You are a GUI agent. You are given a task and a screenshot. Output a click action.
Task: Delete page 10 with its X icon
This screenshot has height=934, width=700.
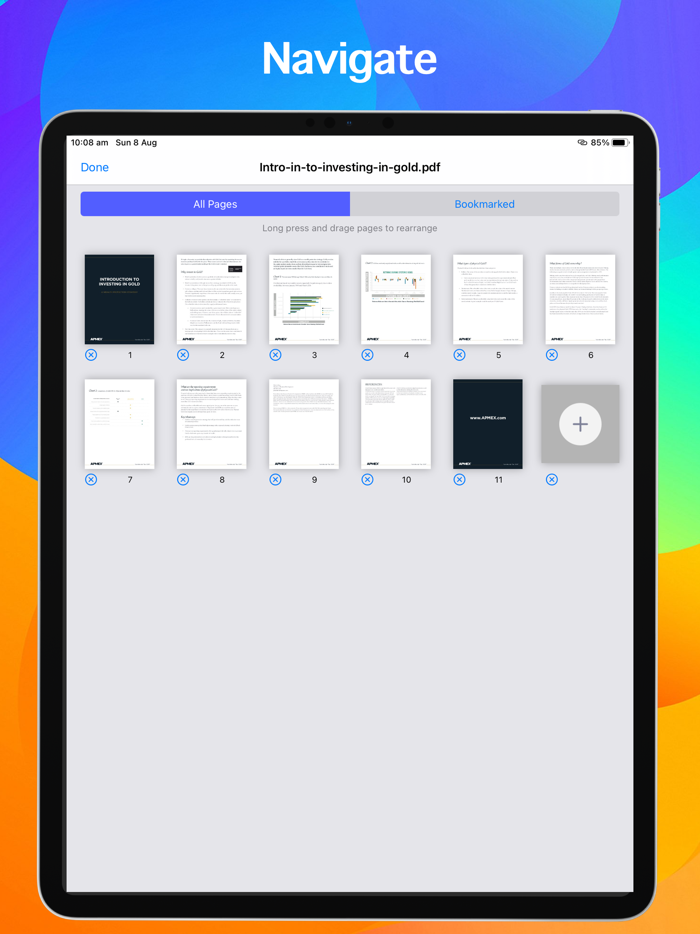pos(368,480)
